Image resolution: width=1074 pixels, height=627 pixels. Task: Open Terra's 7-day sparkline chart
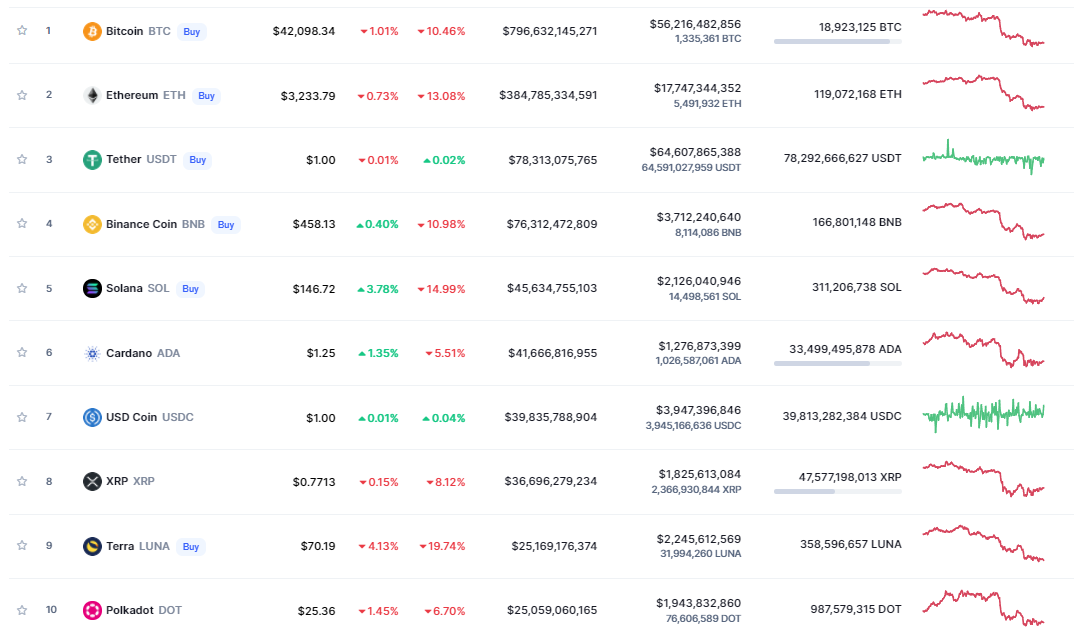coord(984,543)
